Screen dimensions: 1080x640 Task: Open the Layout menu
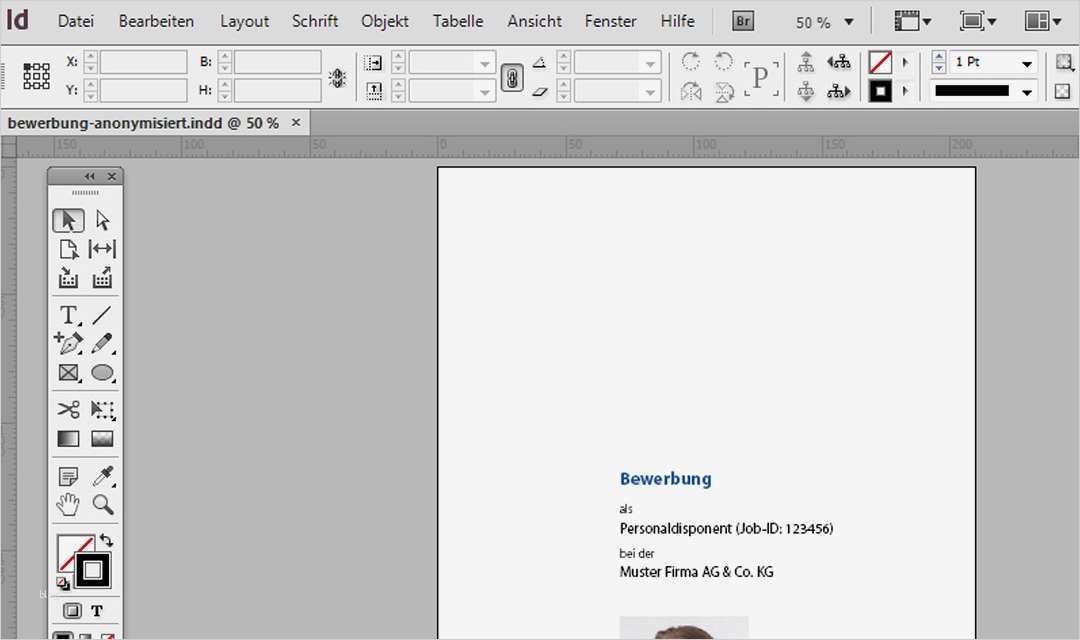245,21
